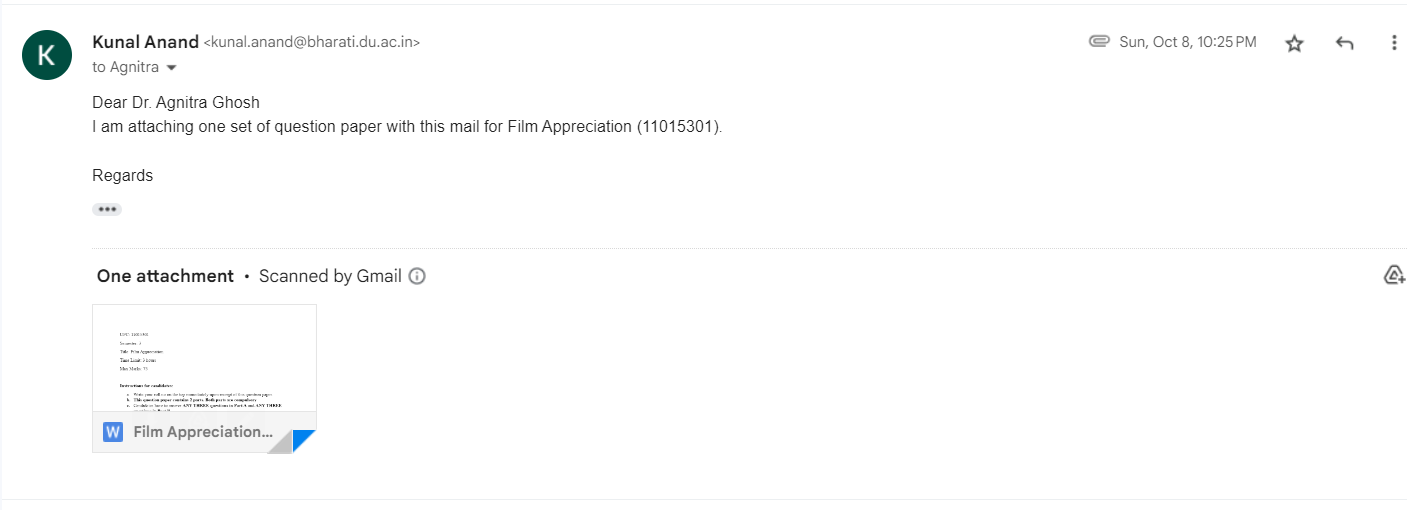
Task: Click the "Scanned by Gmail" text
Action: 330,276
